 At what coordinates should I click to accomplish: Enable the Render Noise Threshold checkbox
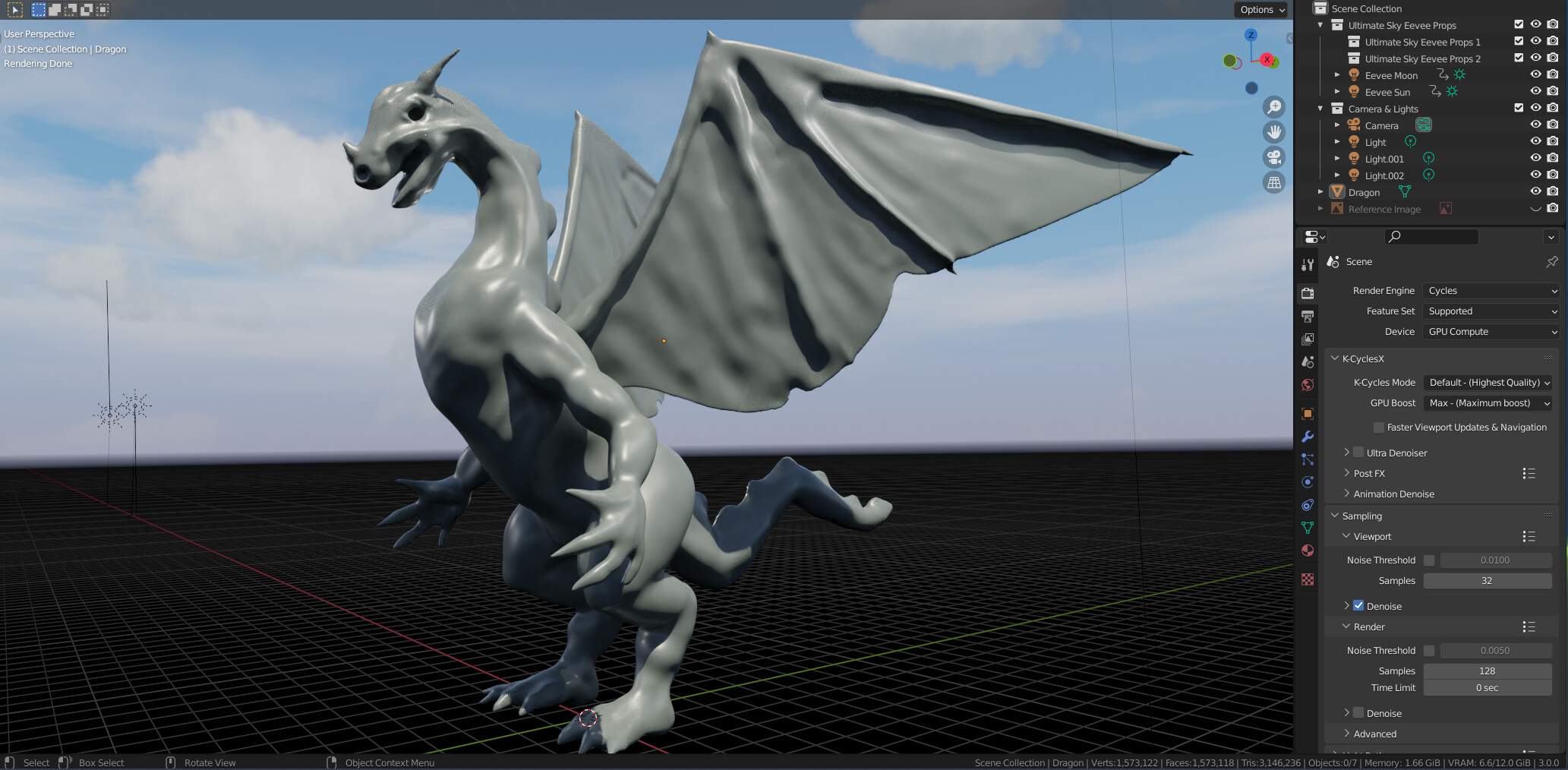1430,650
